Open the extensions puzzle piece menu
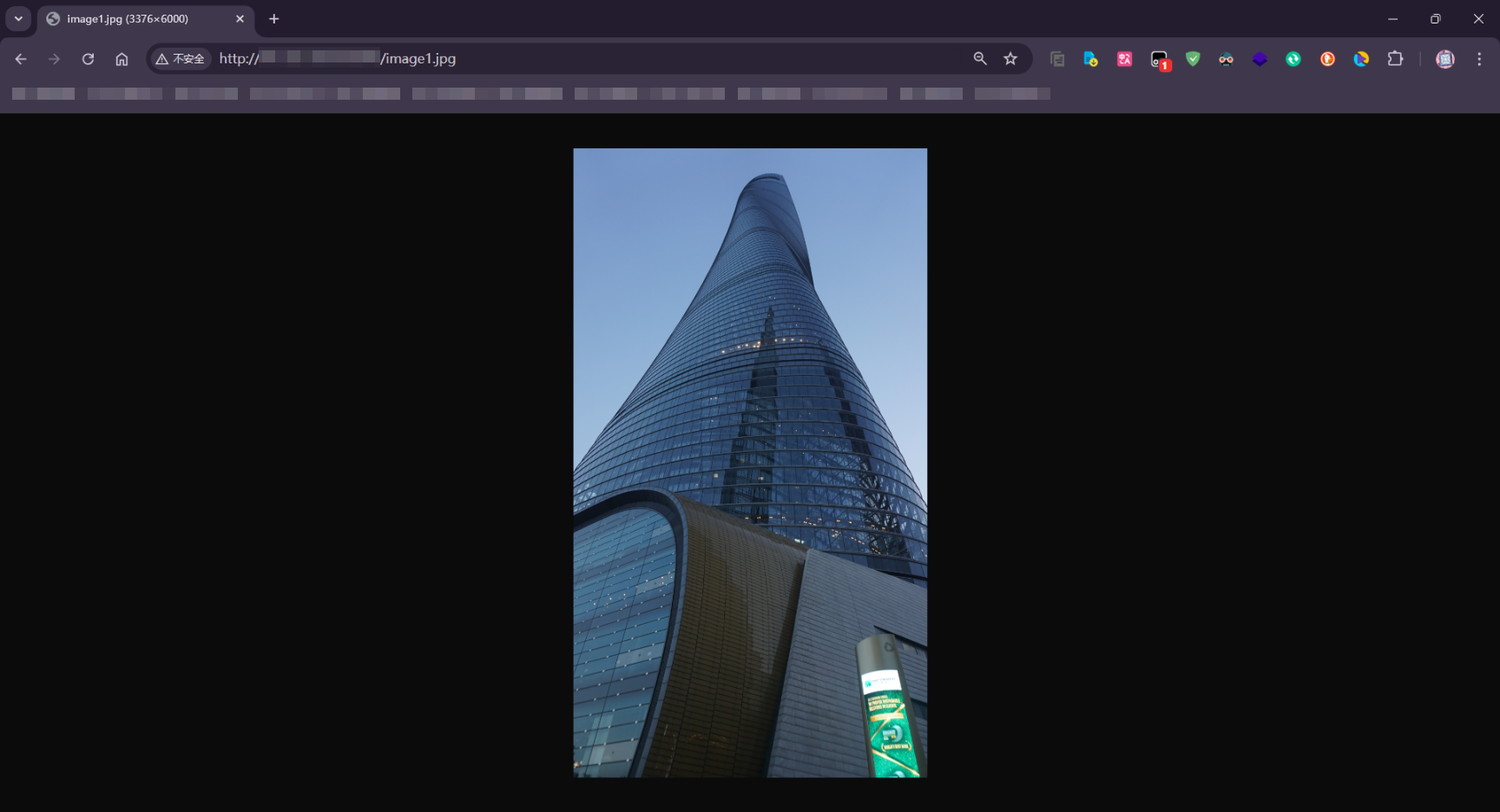The width and height of the screenshot is (1500, 812). 1395,59
